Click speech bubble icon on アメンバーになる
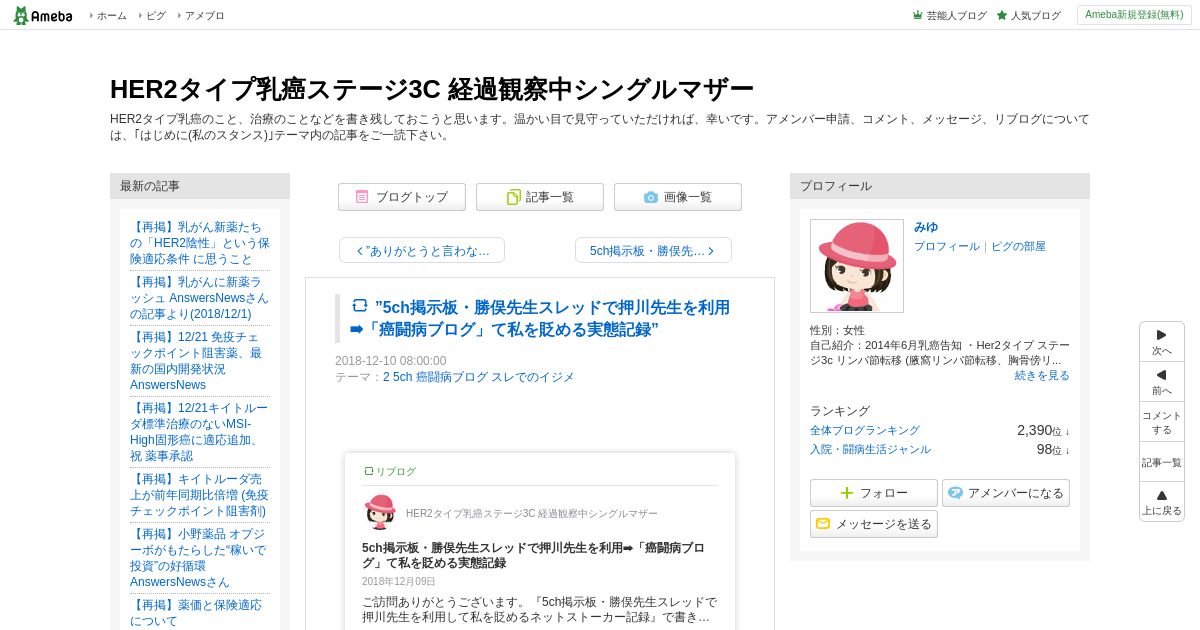Image resolution: width=1200 pixels, height=630 pixels. pos(956,493)
